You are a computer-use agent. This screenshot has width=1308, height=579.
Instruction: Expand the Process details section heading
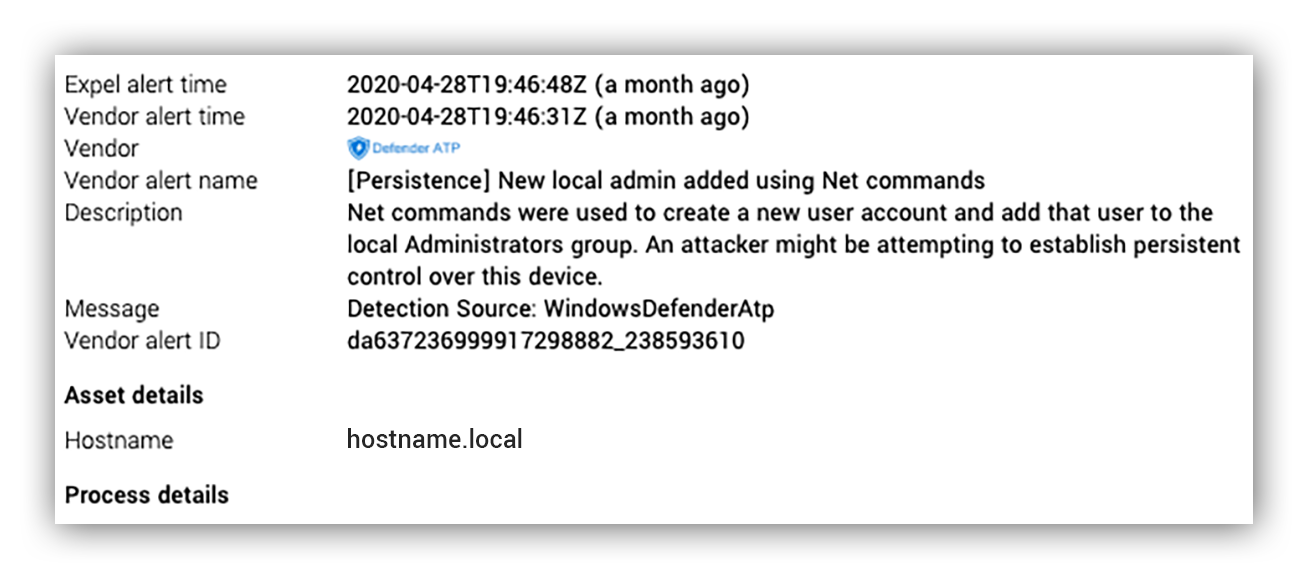(x=146, y=495)
